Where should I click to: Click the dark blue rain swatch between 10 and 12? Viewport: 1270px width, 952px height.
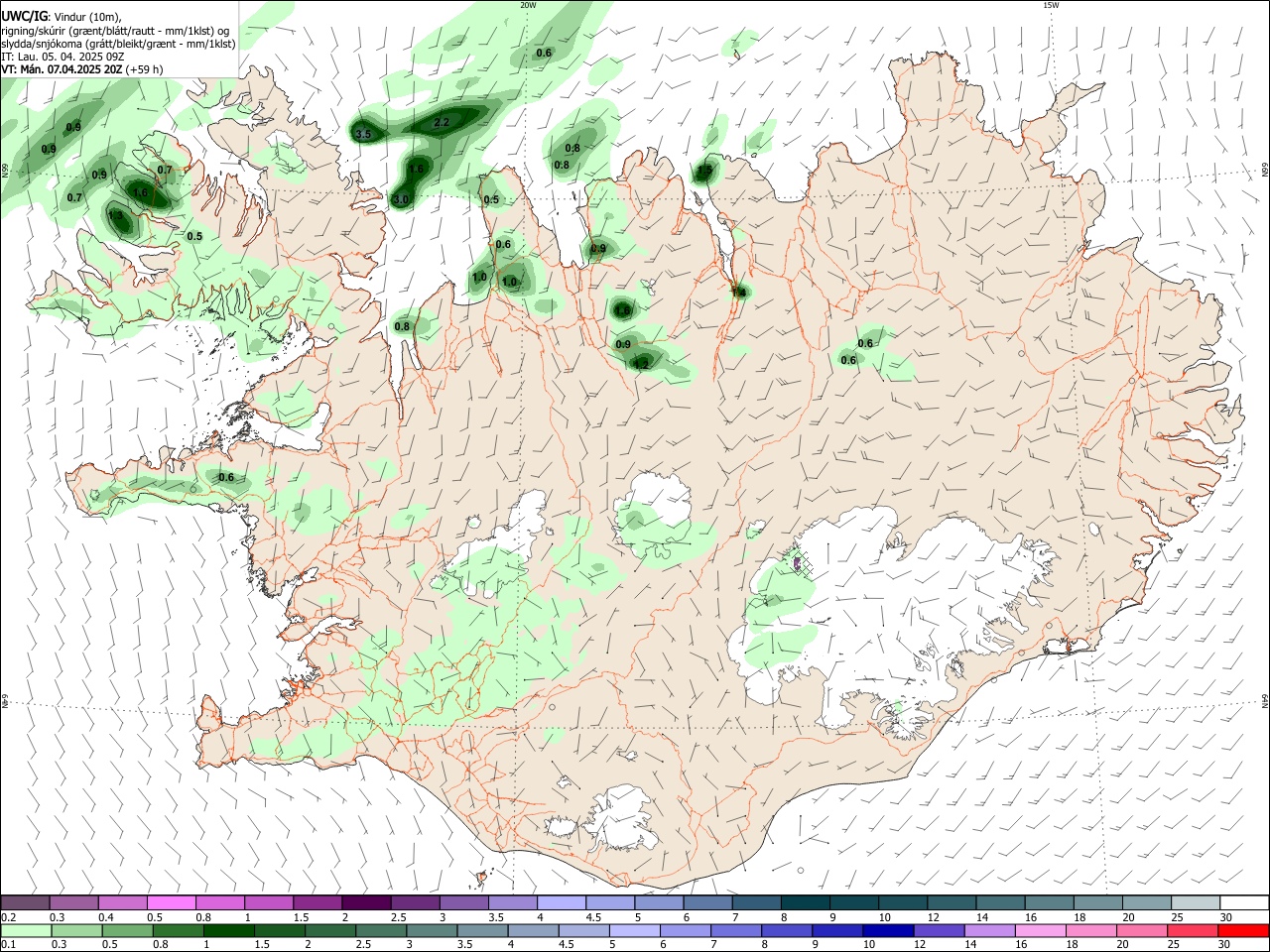(x=888, y=930)
